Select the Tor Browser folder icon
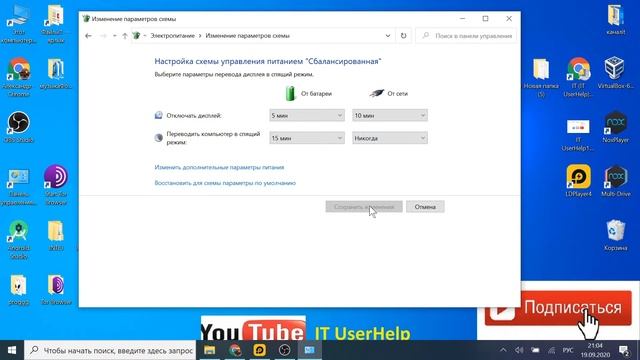The height and width of the screenshot is (360, 640). (x=56, y=290)
